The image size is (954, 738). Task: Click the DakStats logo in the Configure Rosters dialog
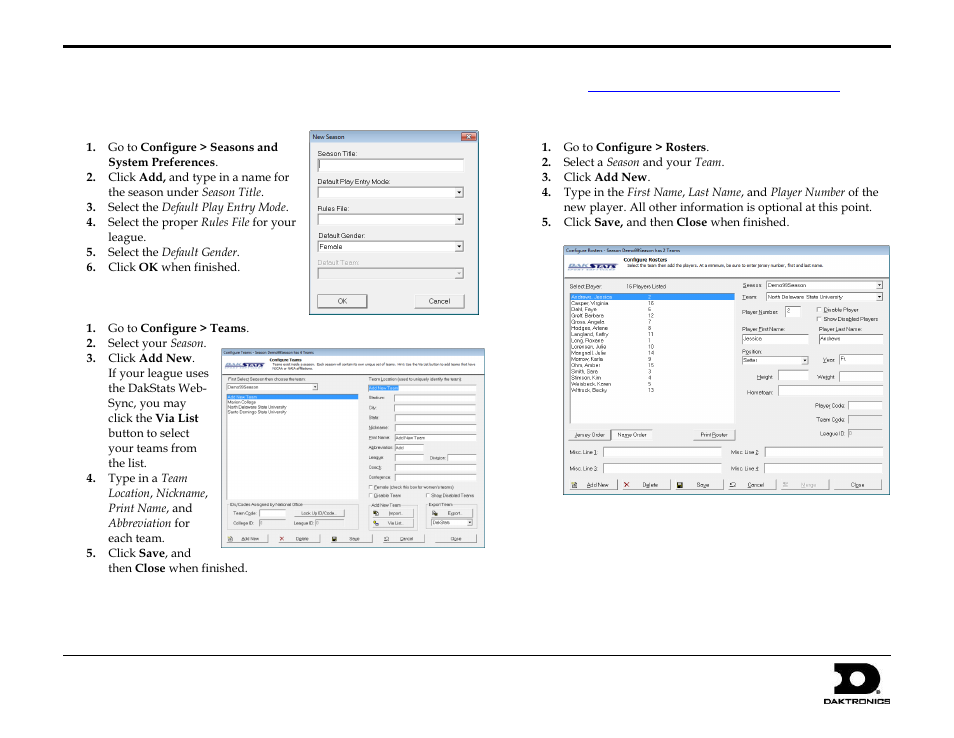(592, 267)
